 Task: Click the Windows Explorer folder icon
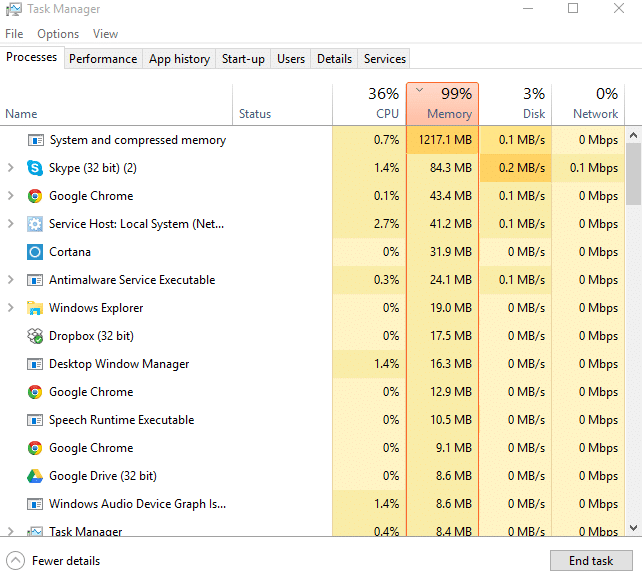click(35, 308)
